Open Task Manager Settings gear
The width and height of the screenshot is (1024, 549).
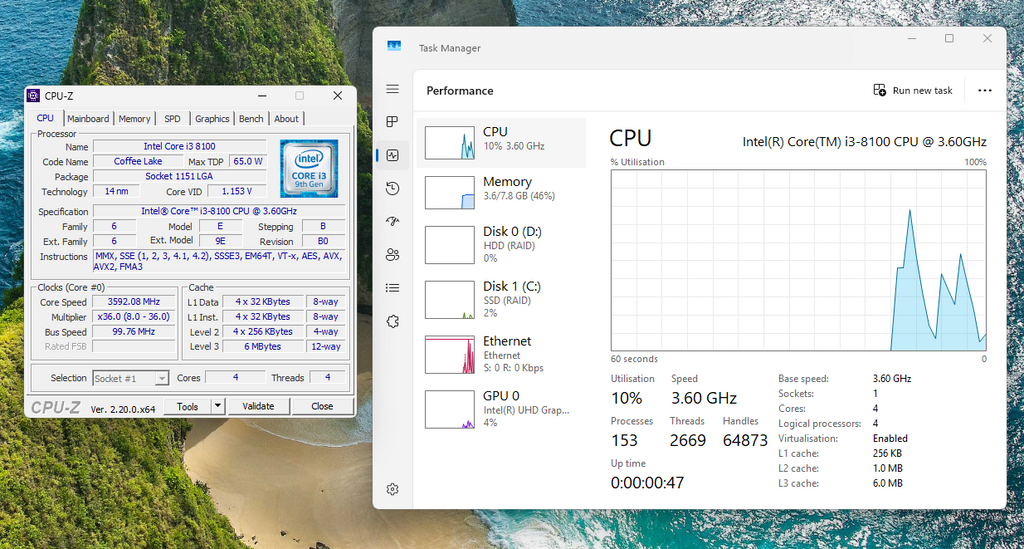(x=392, y=489)
